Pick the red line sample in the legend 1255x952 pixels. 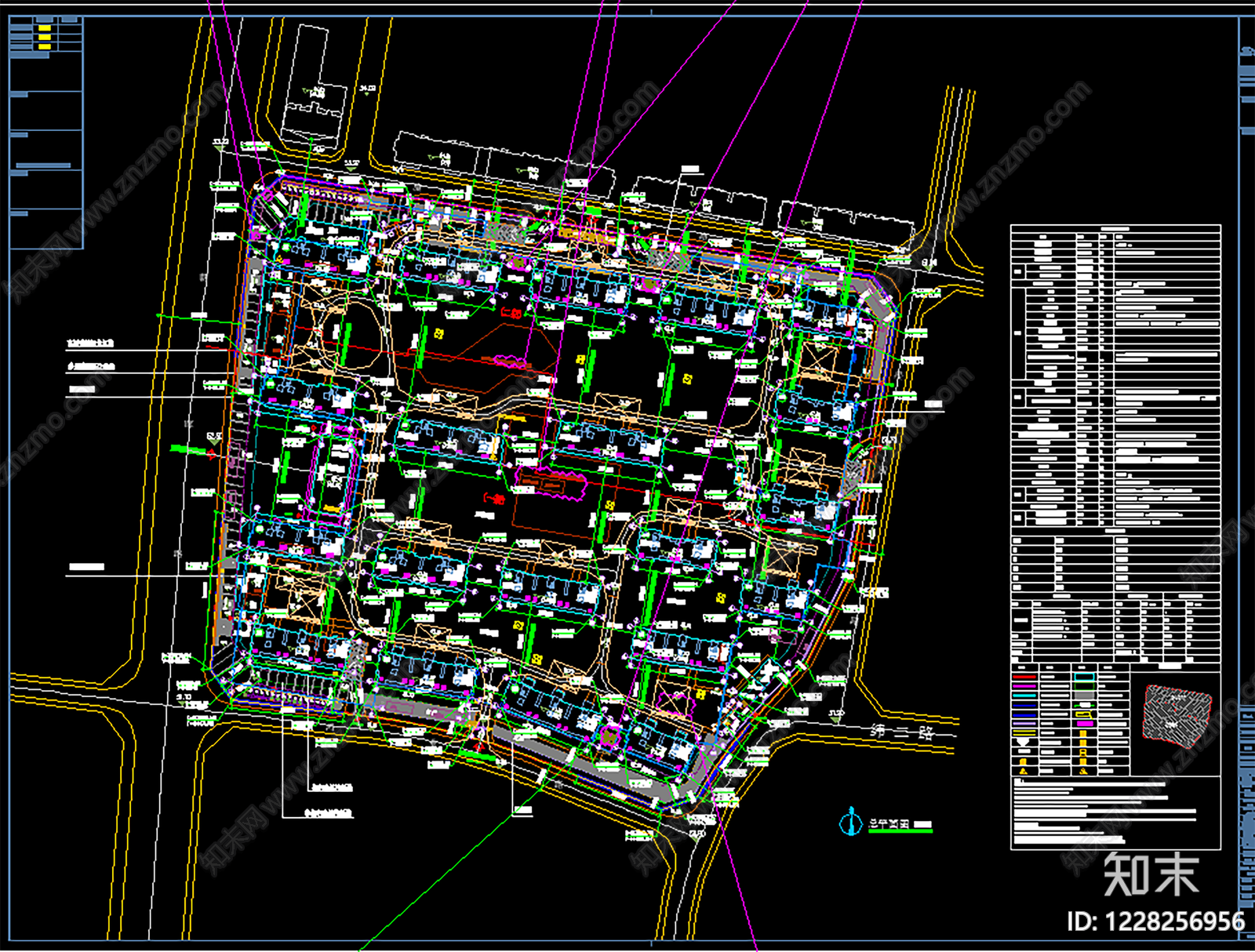point(1024,677)
